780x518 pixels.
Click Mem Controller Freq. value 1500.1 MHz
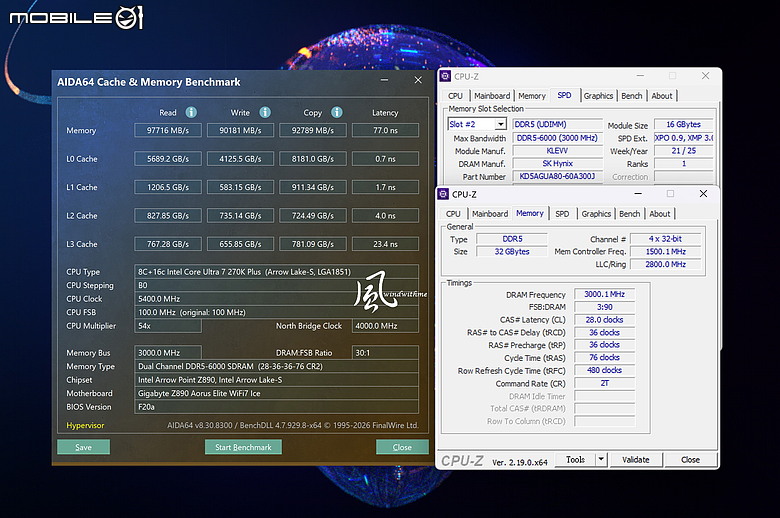point(666,252)
